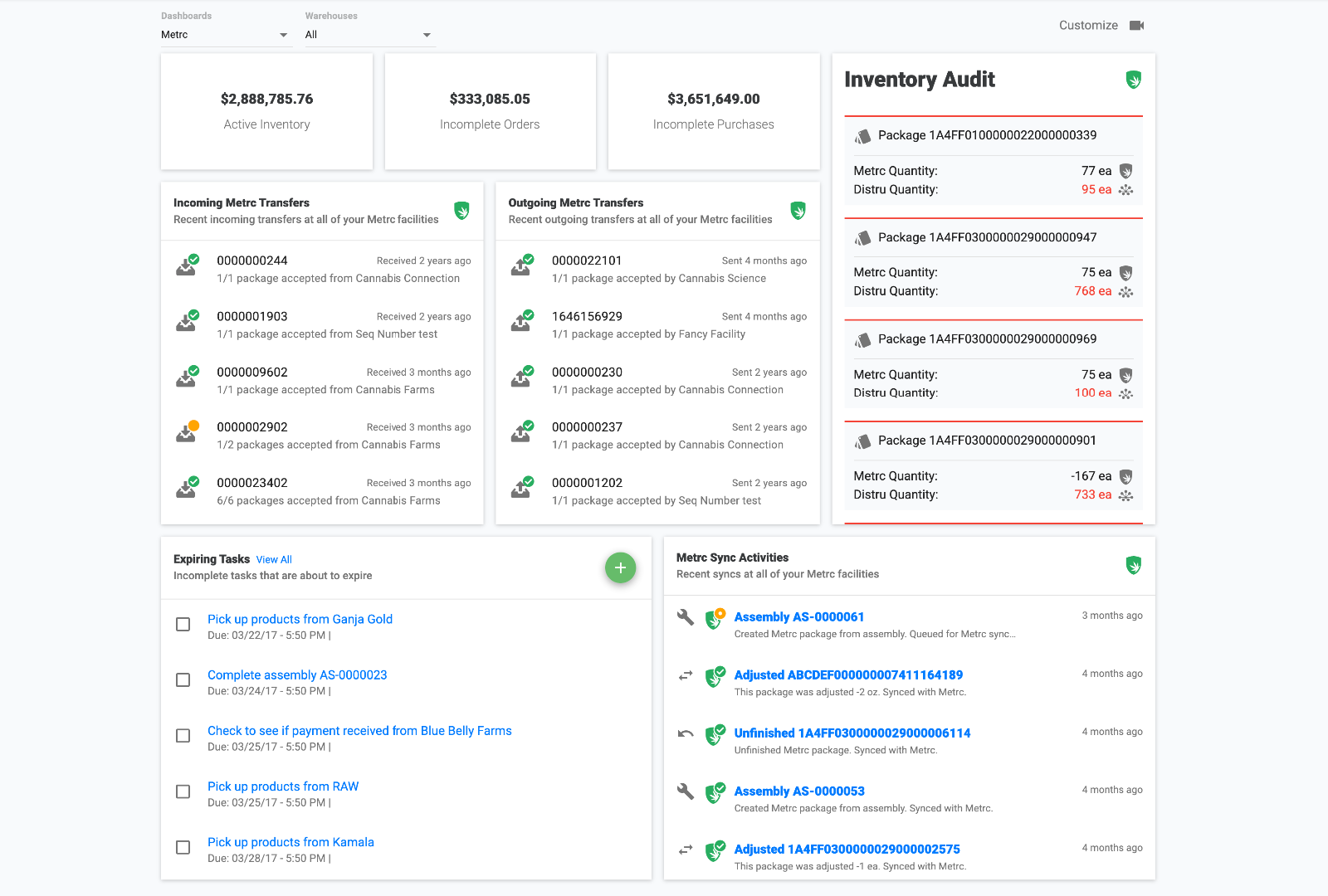Click the pending sync shield for Assembly AS-0000061
Viewport: 1328px width, 896px height.
coord(715,619)
